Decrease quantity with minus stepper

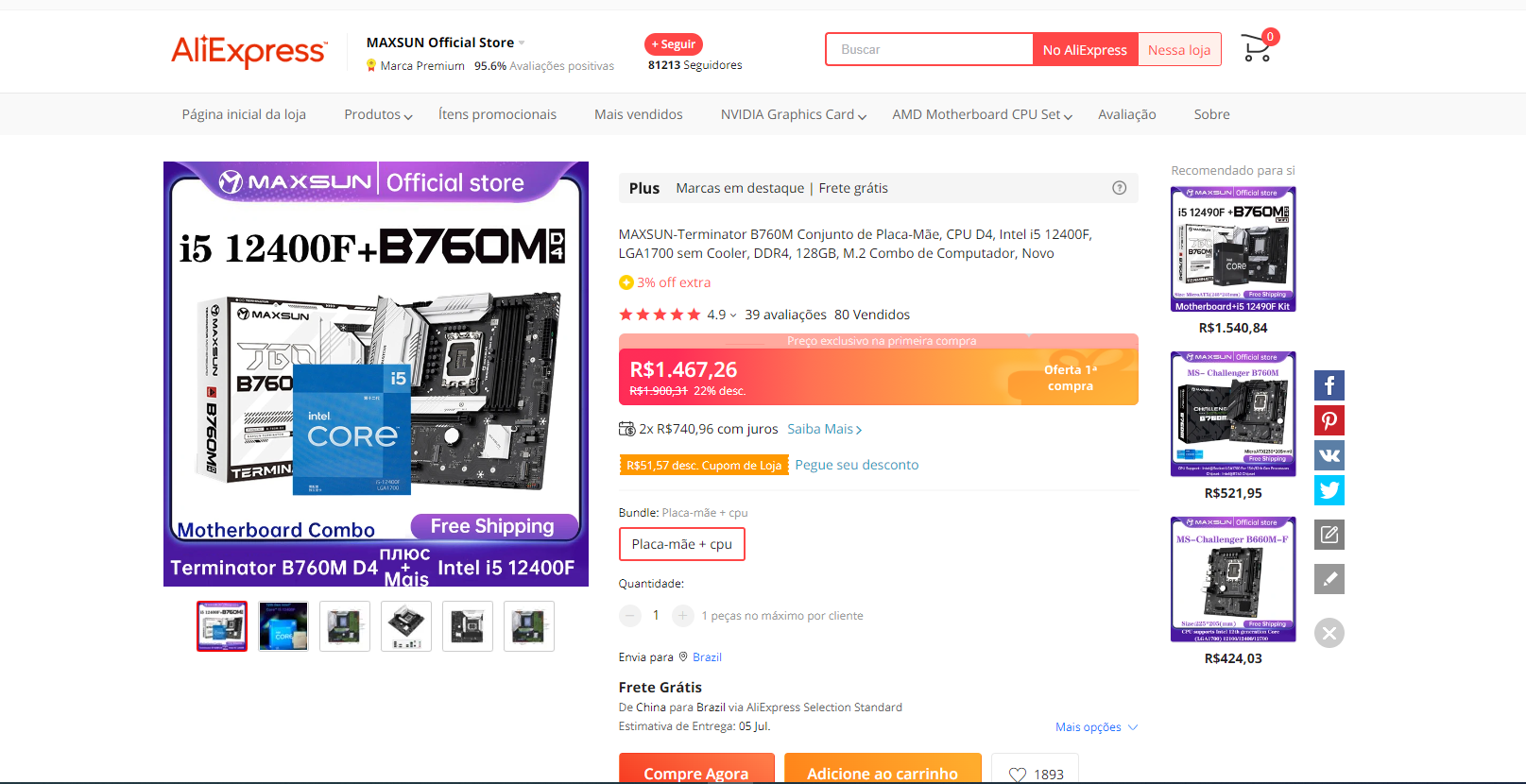click(630, 616)
